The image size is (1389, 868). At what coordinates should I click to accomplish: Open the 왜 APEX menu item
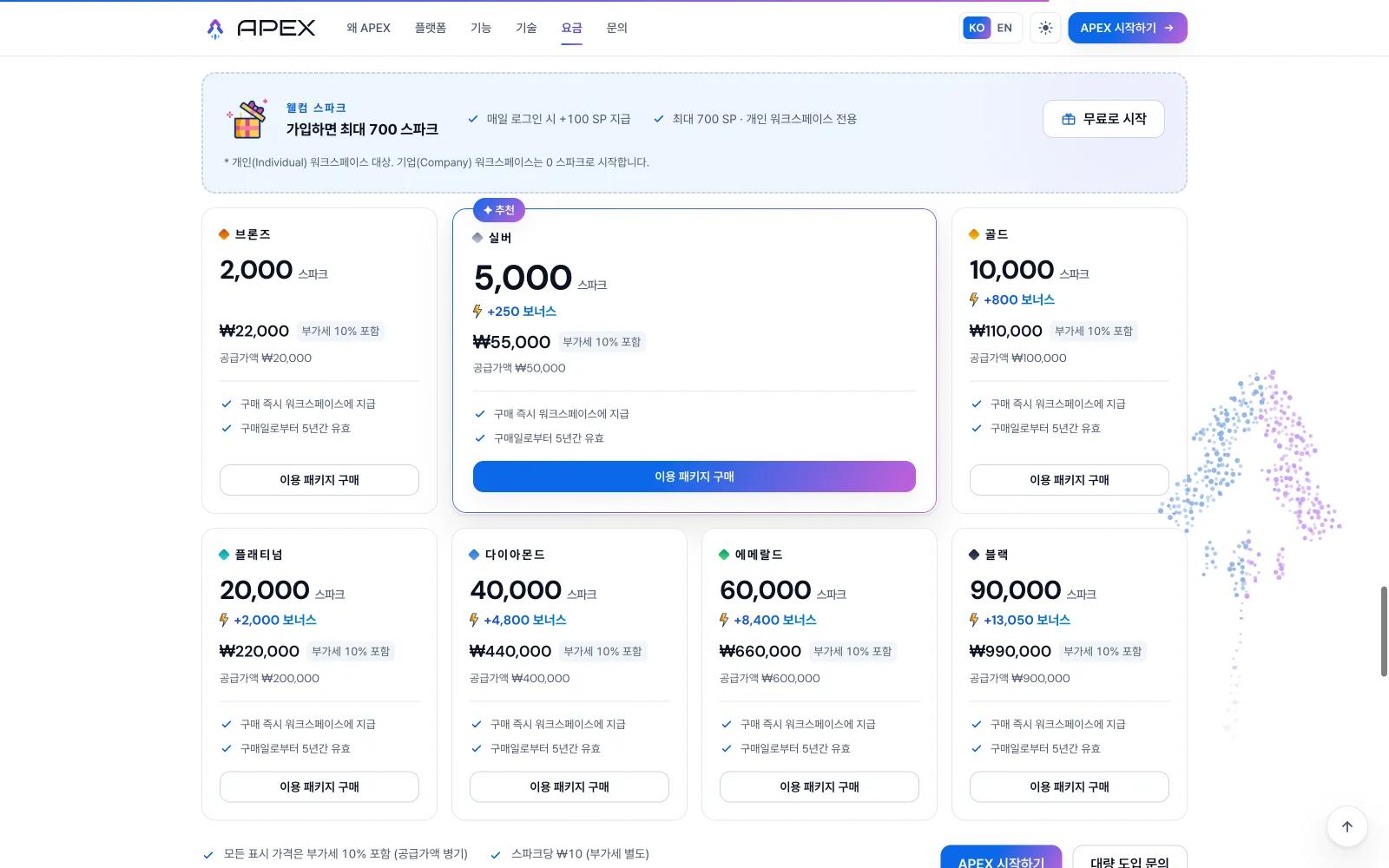(369, 28)
